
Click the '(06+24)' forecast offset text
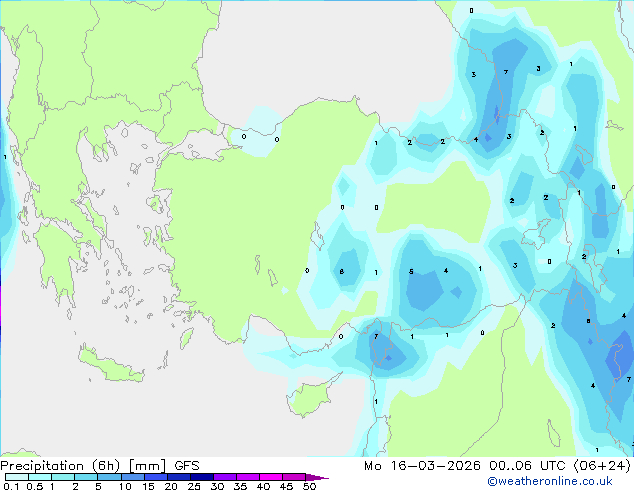[x=602, y=466]
